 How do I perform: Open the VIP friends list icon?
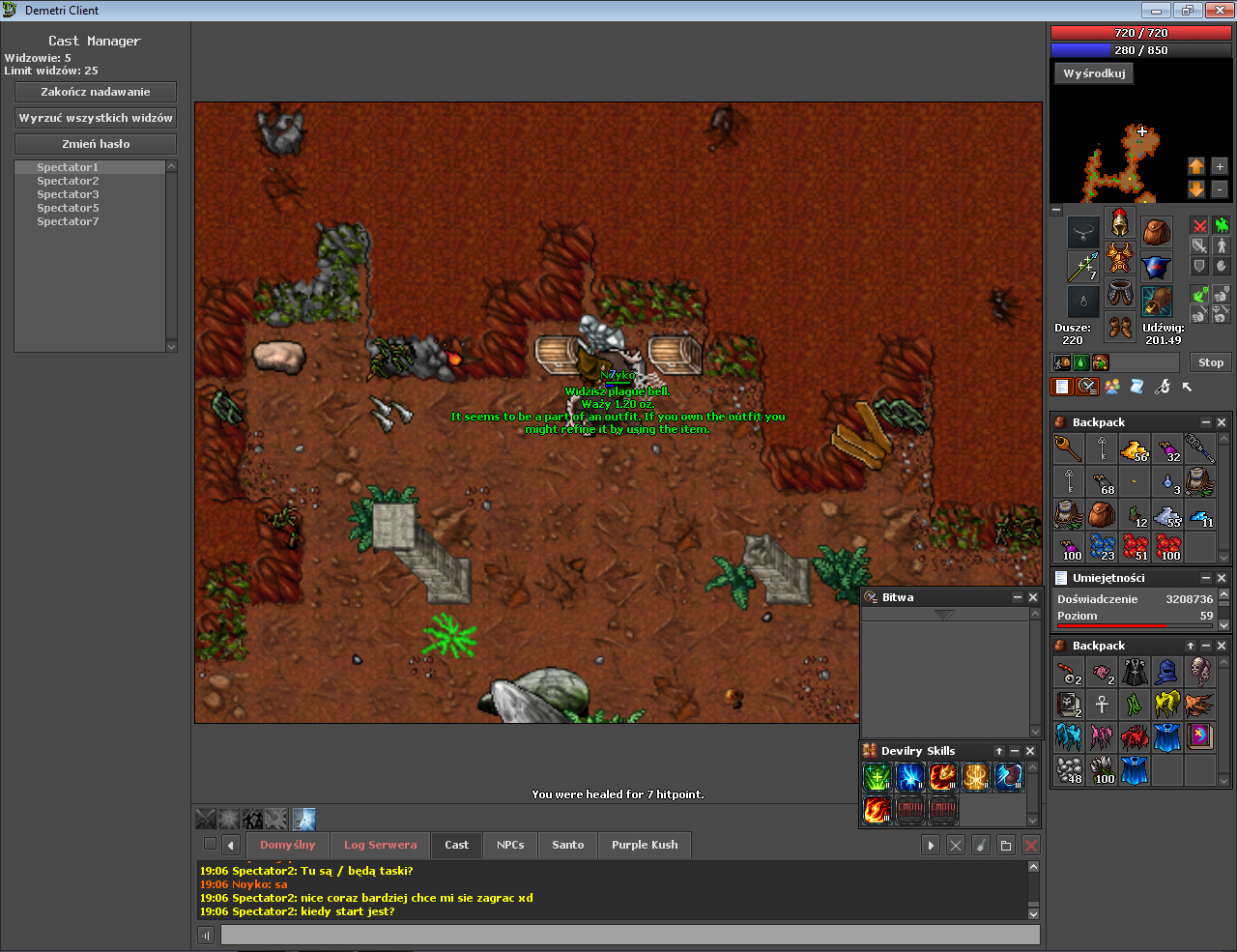pos(1112,387)
